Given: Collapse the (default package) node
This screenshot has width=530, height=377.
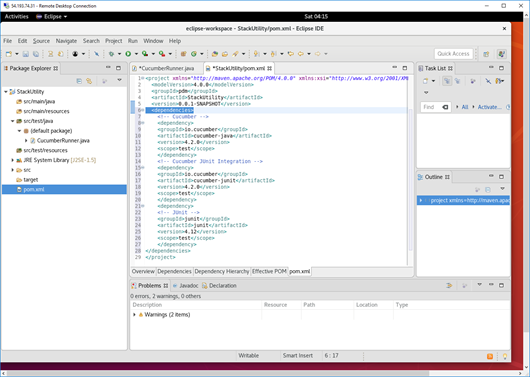Looking at the screenshot, I should (19, 131).
